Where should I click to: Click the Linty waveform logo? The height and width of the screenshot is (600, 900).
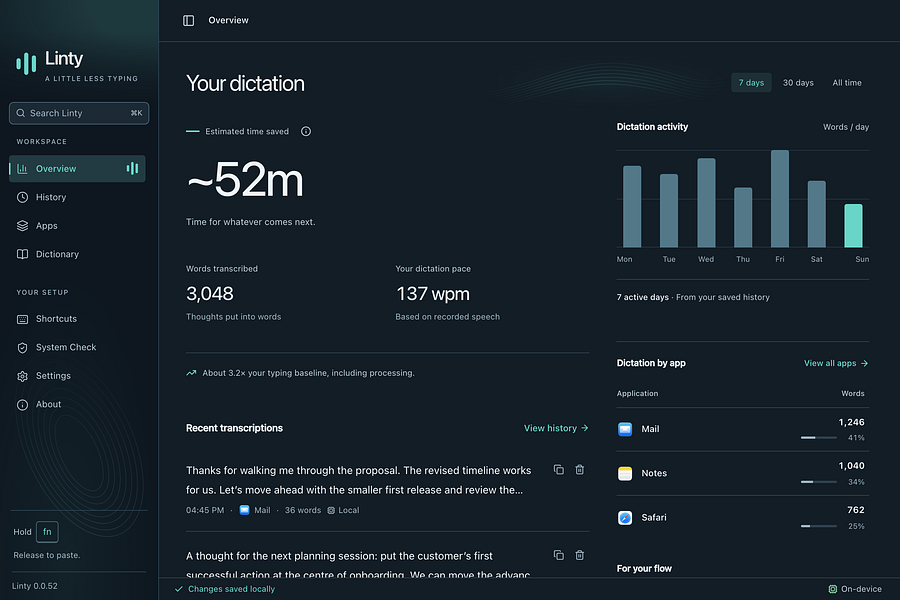tap(26, 63)
